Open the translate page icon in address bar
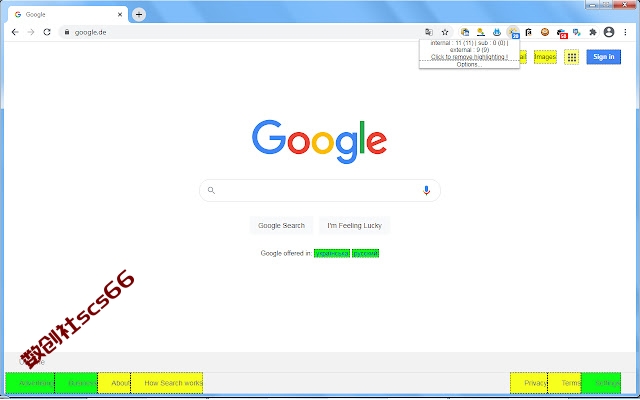The image size is (640, 400). (429, 32)
